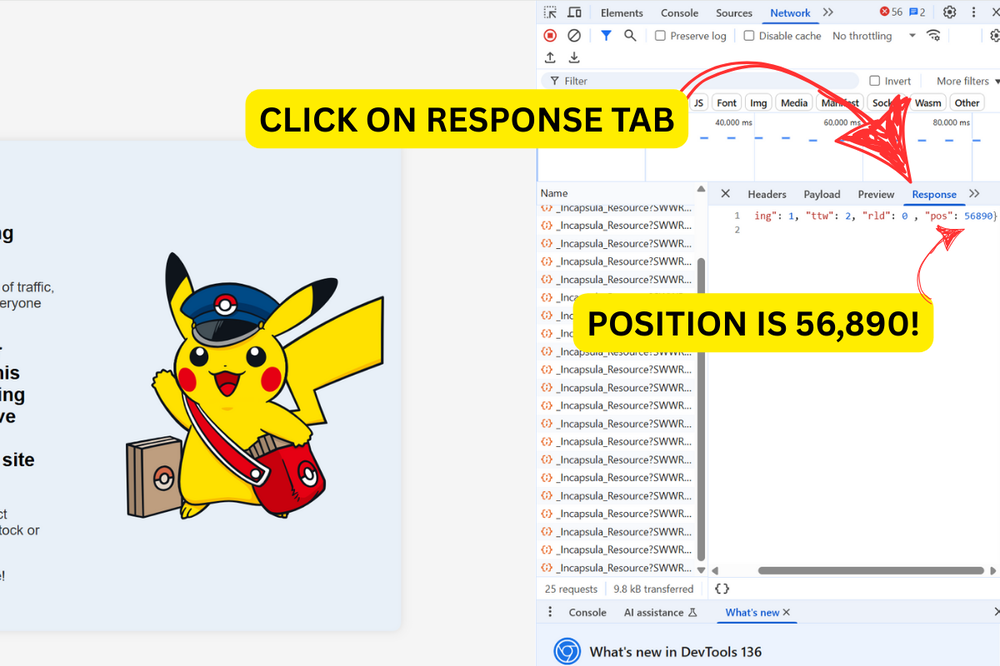Expand the More filters dropdown
1000x666 pixels.
point(967,81)
